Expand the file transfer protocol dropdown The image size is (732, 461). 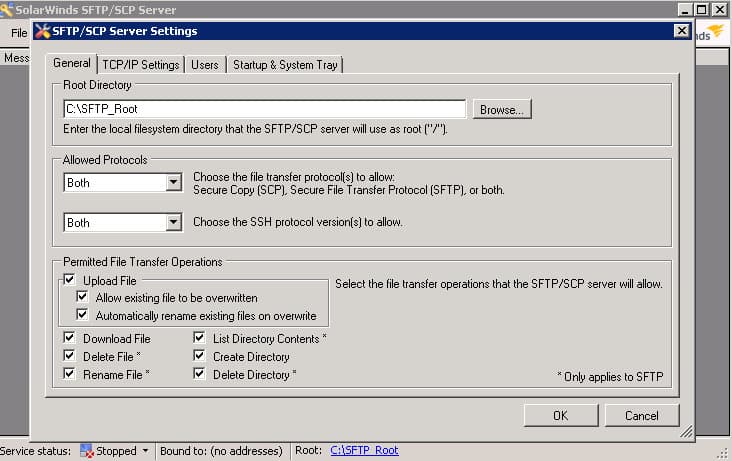pos(173,183)
